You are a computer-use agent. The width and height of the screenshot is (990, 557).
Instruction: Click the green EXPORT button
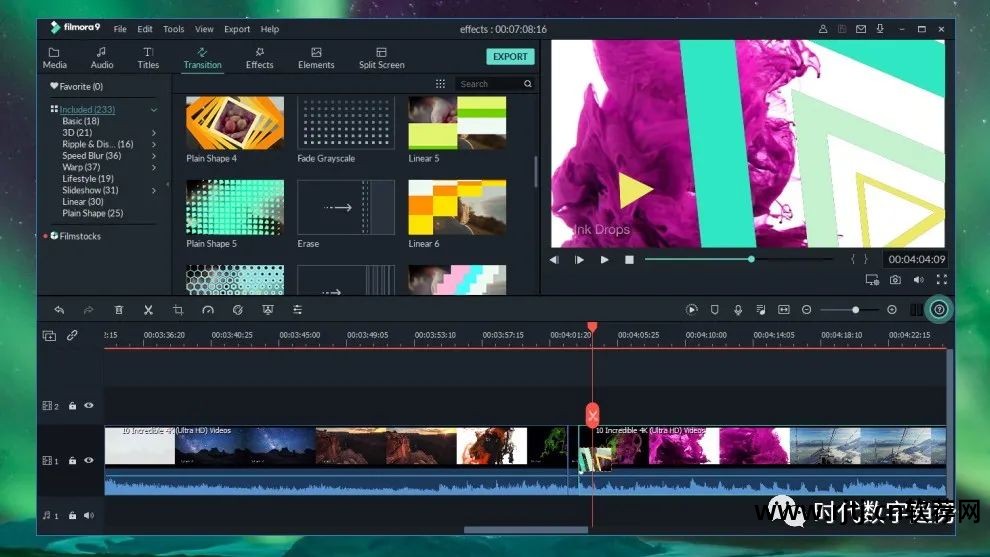(x=510, y=57)
